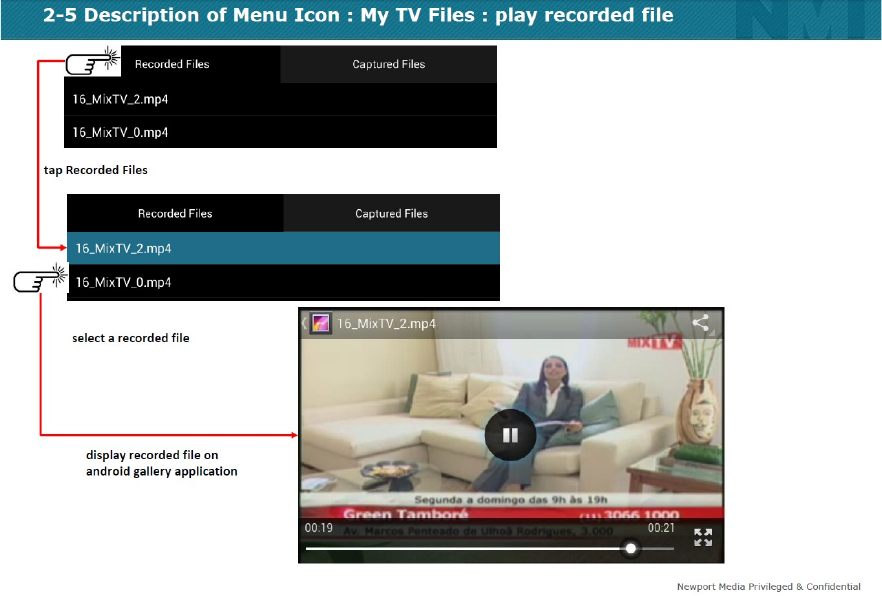Select the lower Recorded Files tab
The image size is (882, 596).
click(175, 214)
